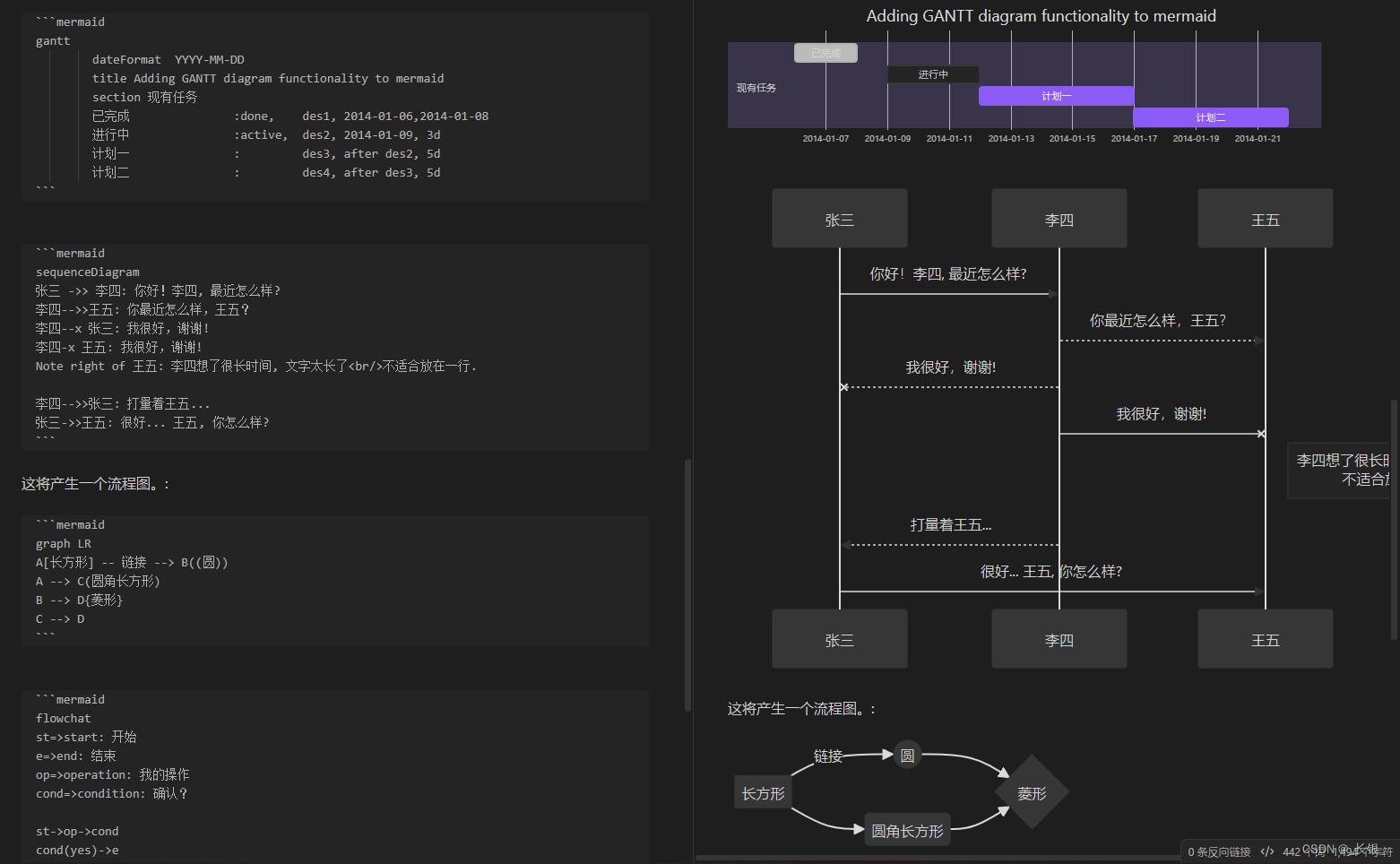Open the 0 条反向链接 backlinks status item
The height and width of the screenshot is (864, 1400).
coord(1219,851)
